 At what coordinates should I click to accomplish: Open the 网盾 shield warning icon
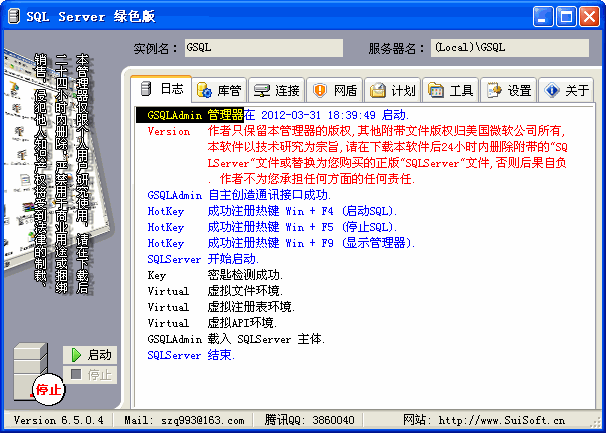[x=320, y=90]
